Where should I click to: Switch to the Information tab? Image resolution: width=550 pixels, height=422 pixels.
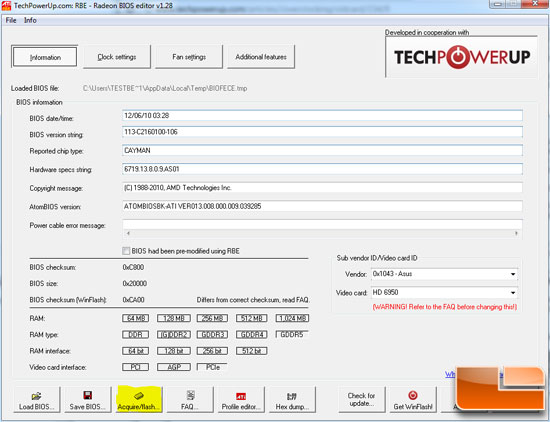pyautogui.click(x=45, y=57)
